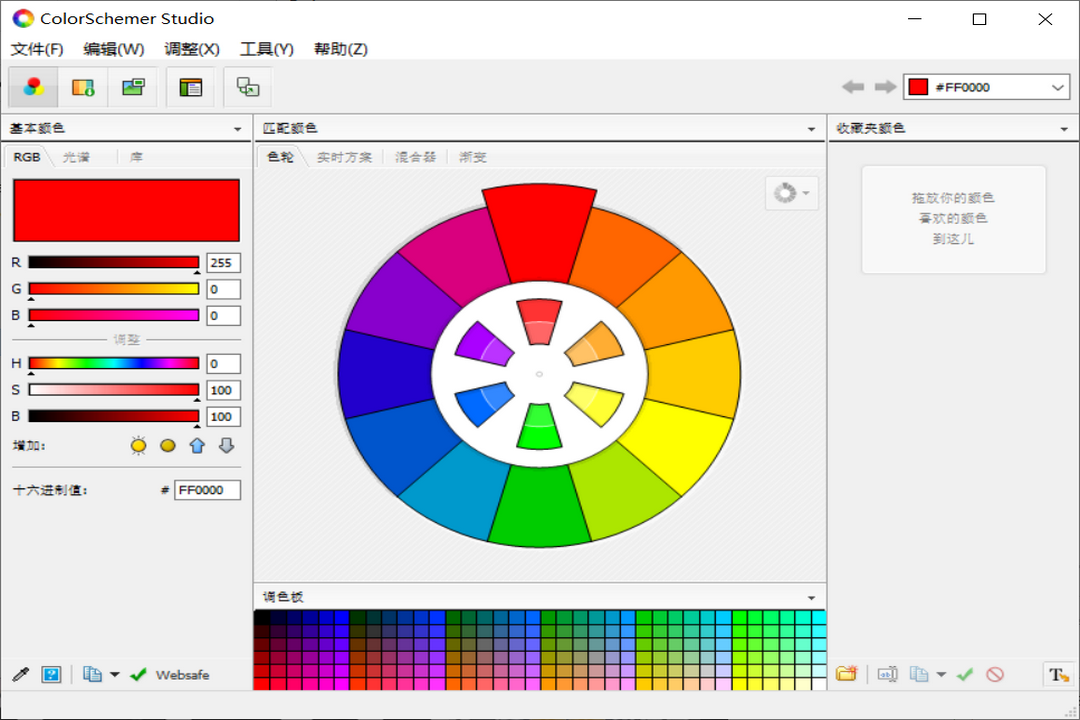Open the palette download toolbar icon
The image size is (1080, 720).
[83, 87]
